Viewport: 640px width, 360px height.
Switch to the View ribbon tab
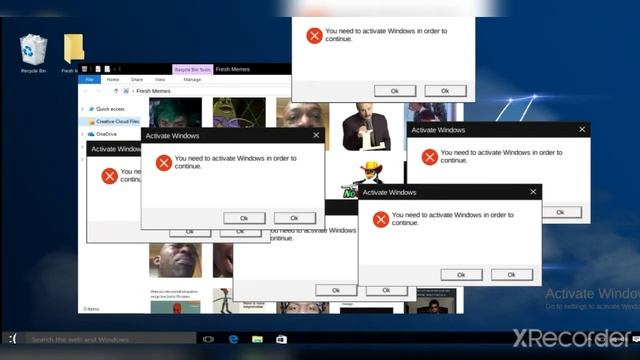coord(160,80)
